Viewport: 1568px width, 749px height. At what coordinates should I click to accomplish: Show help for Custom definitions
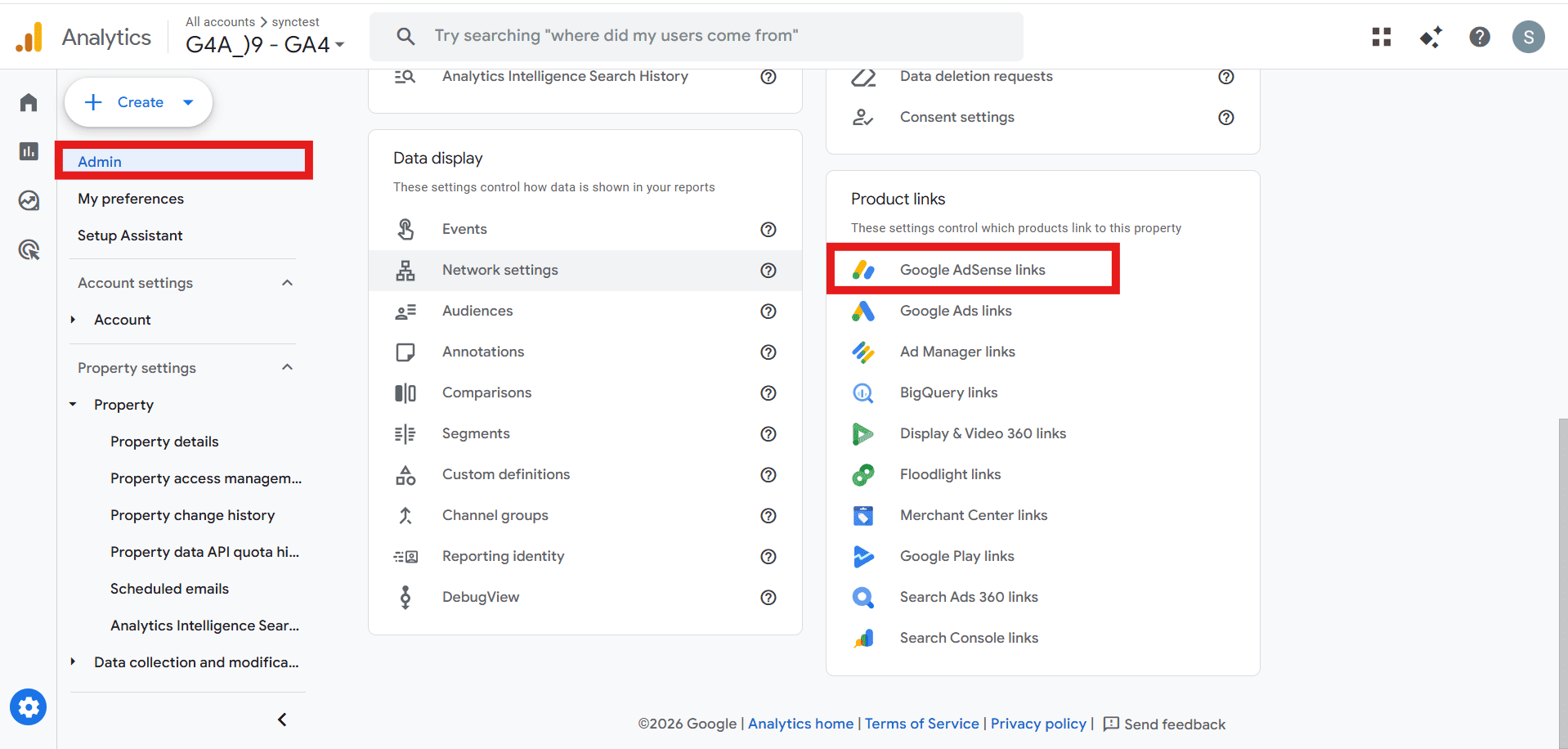pyautogui.click(x=768, y=475)
